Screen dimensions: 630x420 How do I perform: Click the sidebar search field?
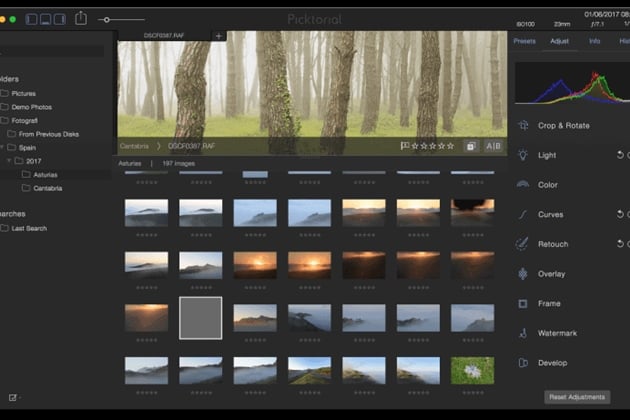click(52, 51)
